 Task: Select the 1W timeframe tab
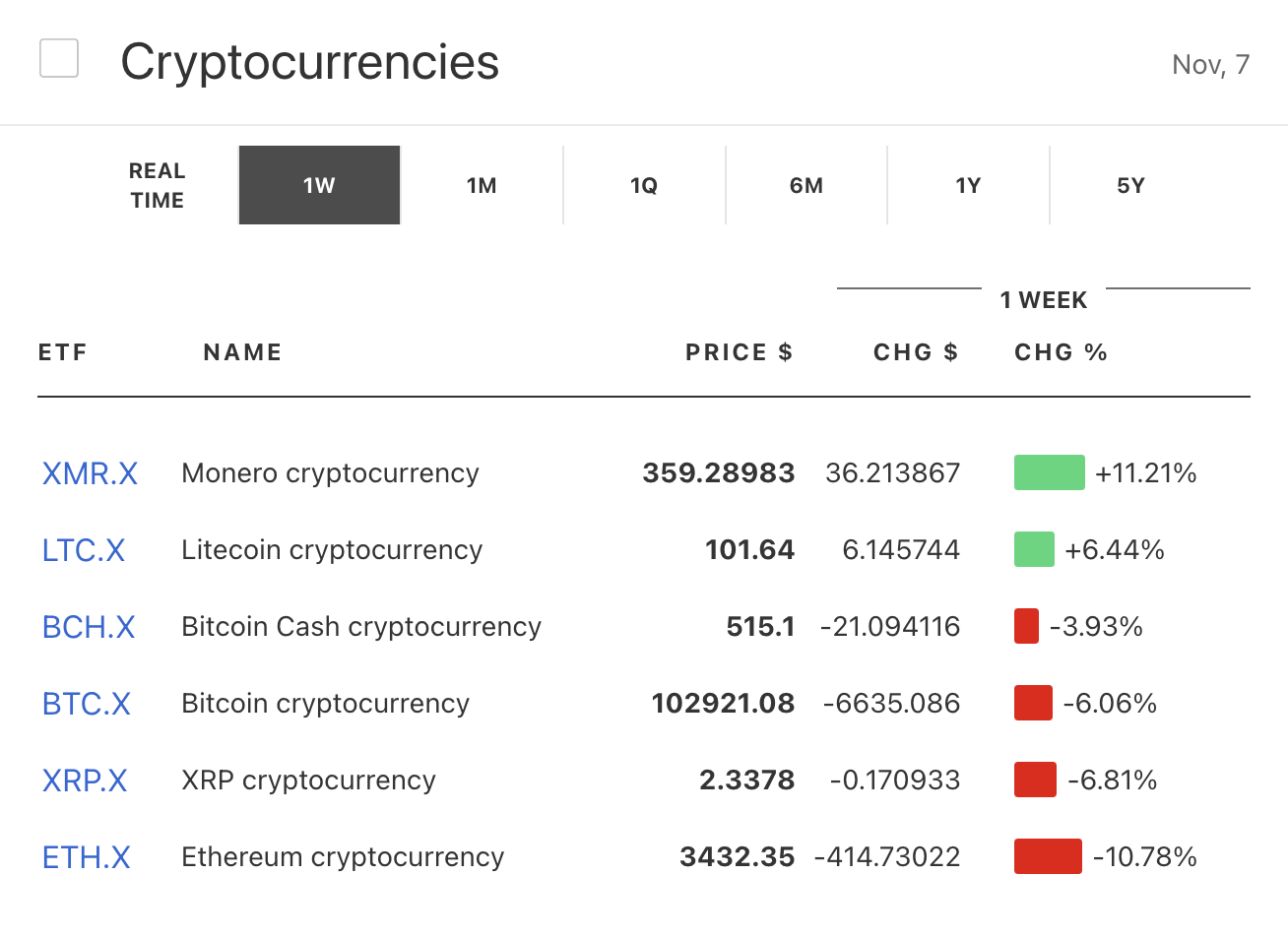point(319,186)
